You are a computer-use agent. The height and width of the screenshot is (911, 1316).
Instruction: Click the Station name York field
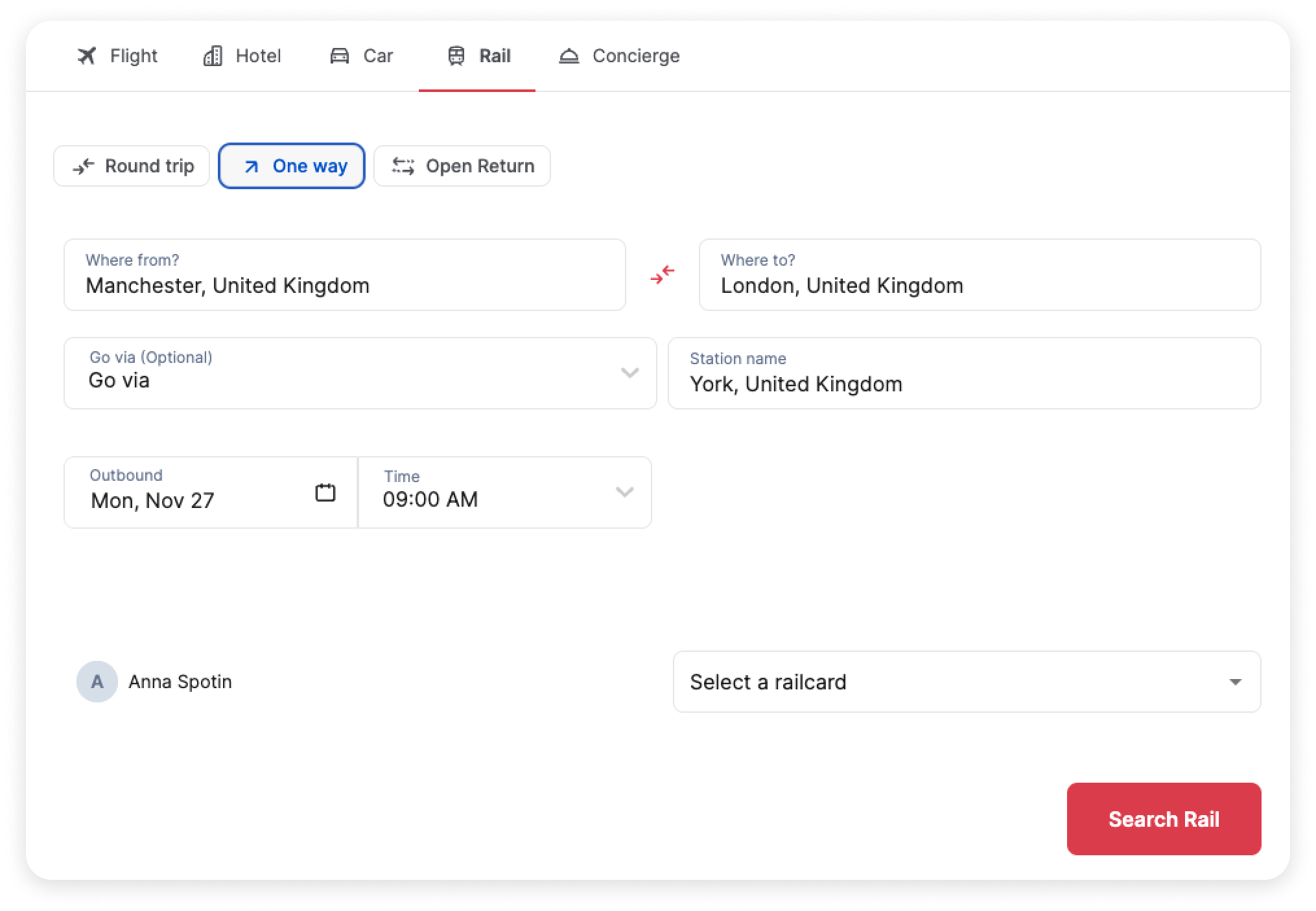pyautogui.click(x=964, y=373)
